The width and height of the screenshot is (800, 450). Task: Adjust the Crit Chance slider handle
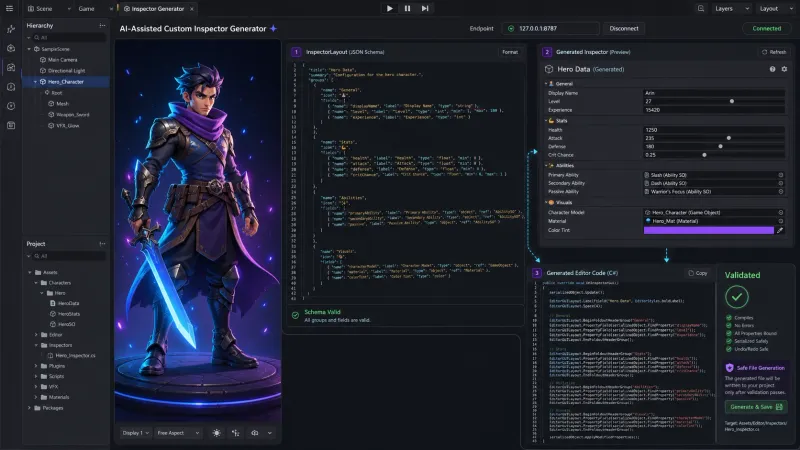(x=705, y=155)
